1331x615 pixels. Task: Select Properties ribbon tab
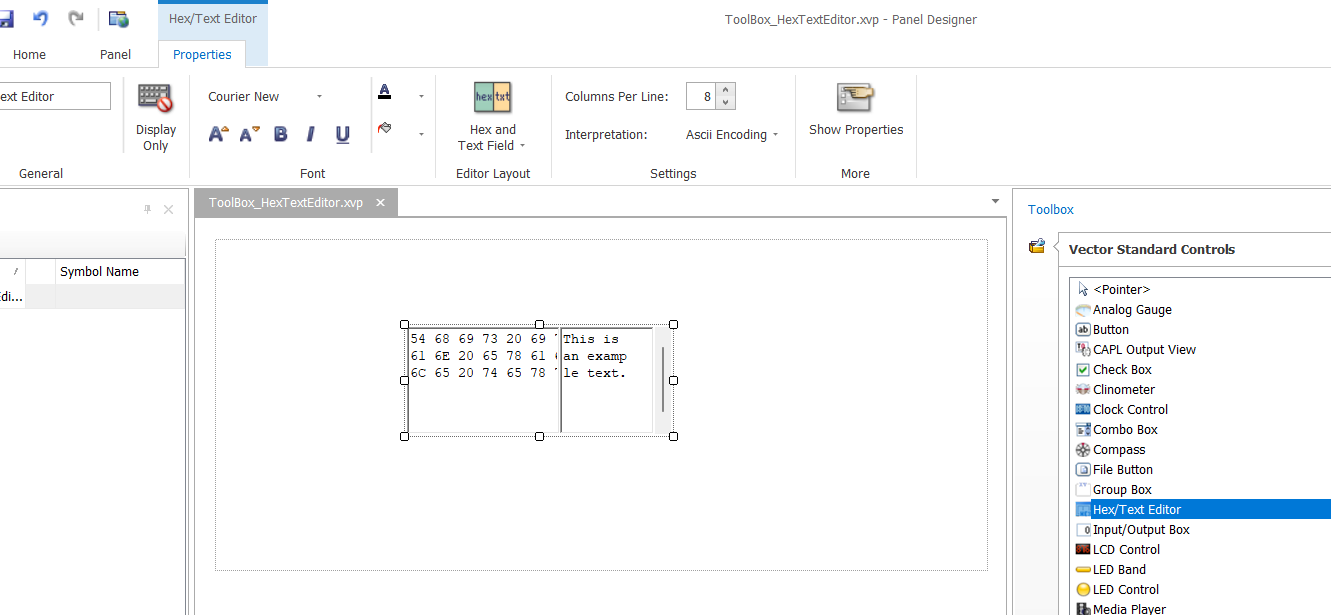(202, 54)
